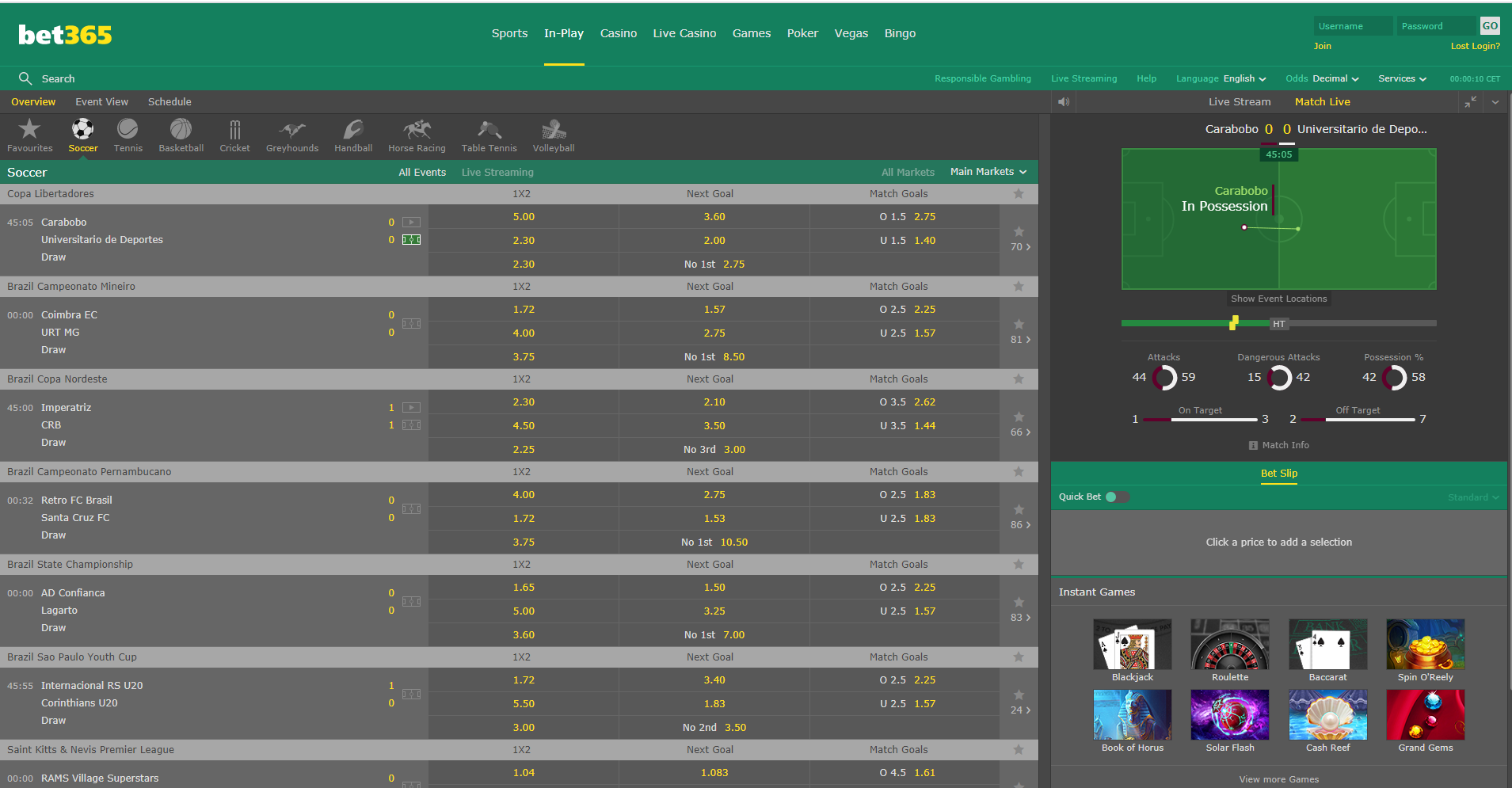Click the Search magnifier icon
Screen dimensions: 1512x788
pos(25,78)
